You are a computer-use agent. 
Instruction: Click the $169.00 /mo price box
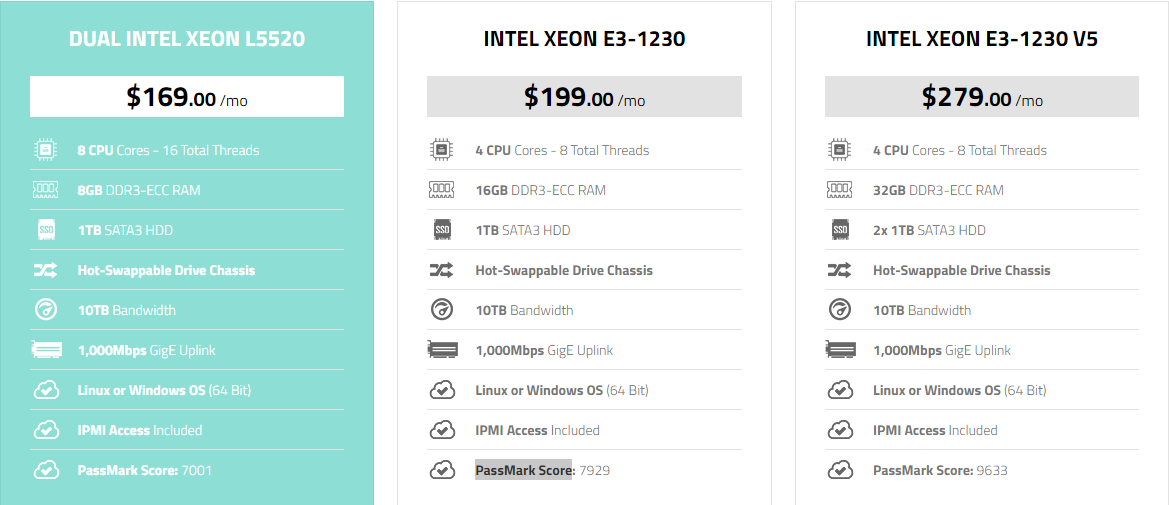[187, 97]
